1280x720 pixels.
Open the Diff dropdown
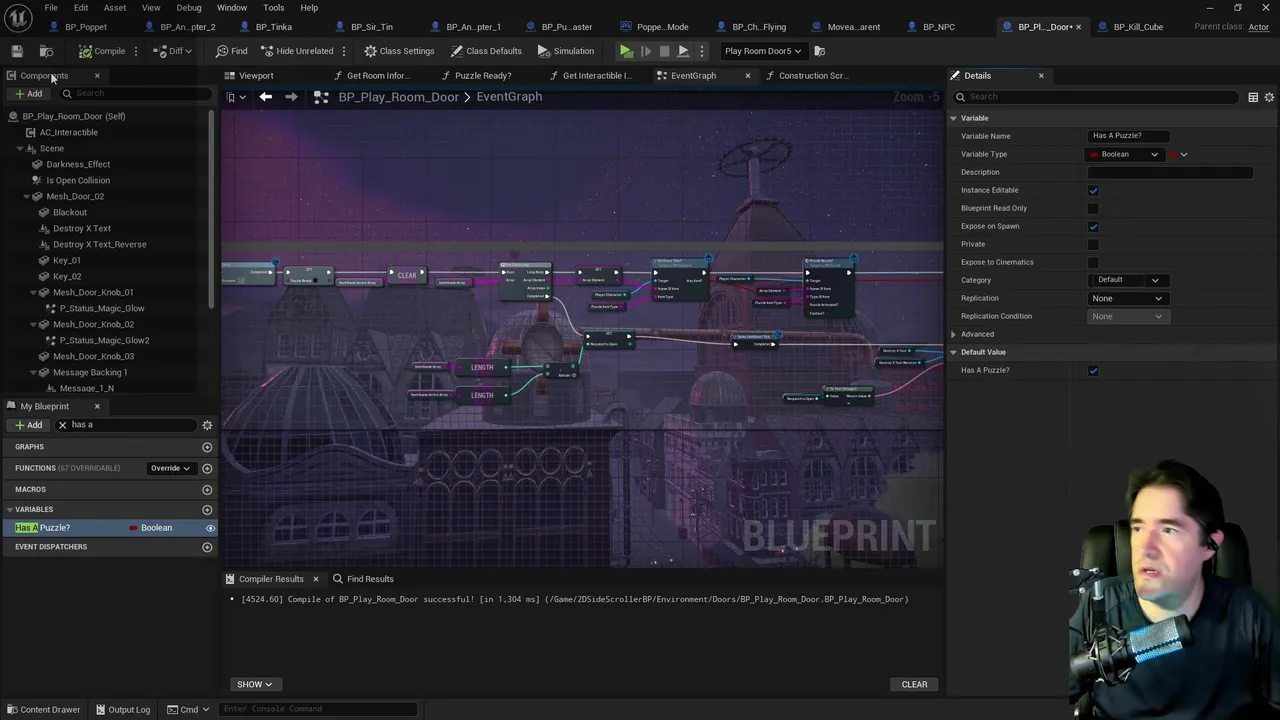click(173, 51)
